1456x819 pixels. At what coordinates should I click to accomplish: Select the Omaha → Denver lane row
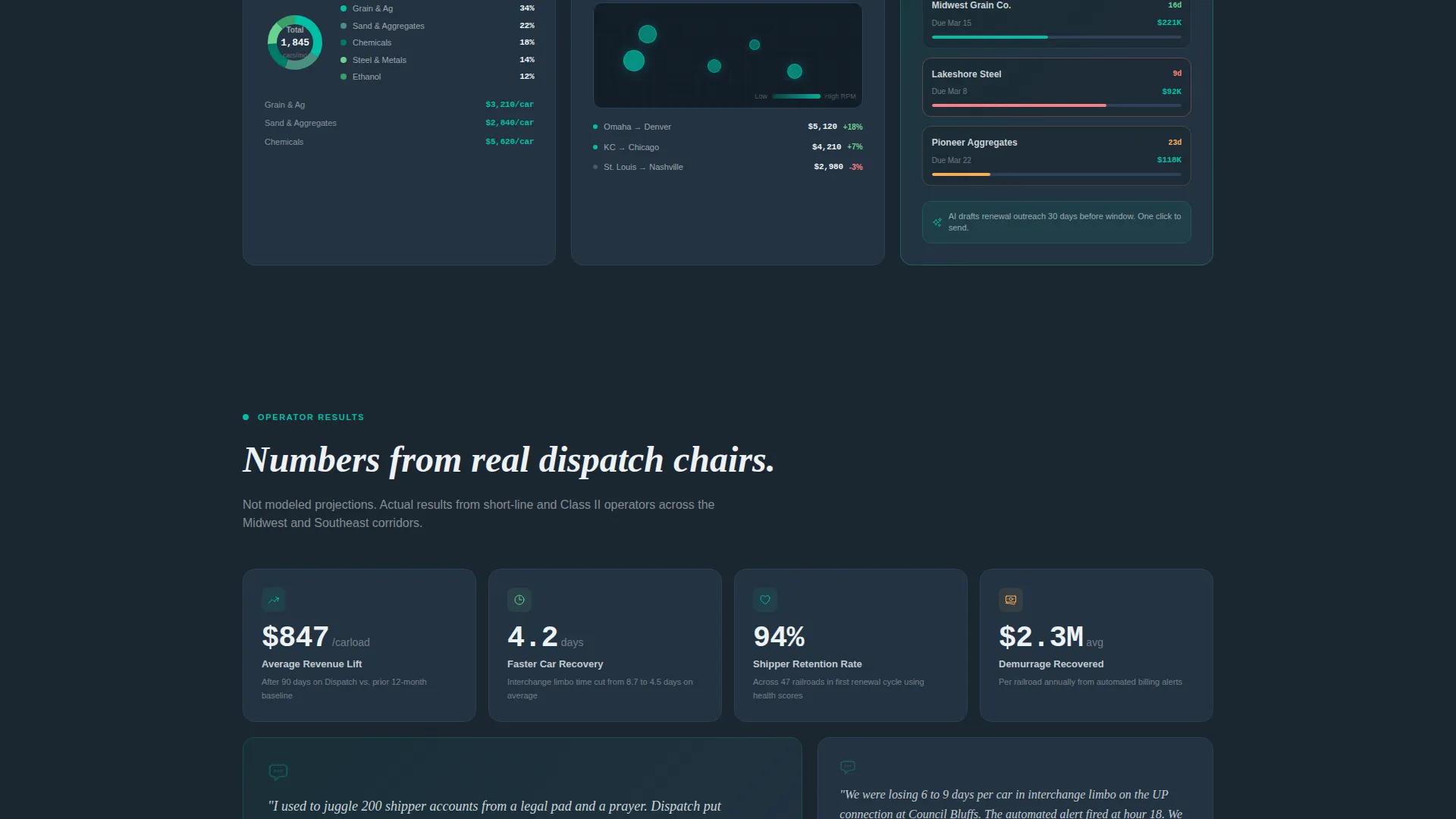(728, 127)
